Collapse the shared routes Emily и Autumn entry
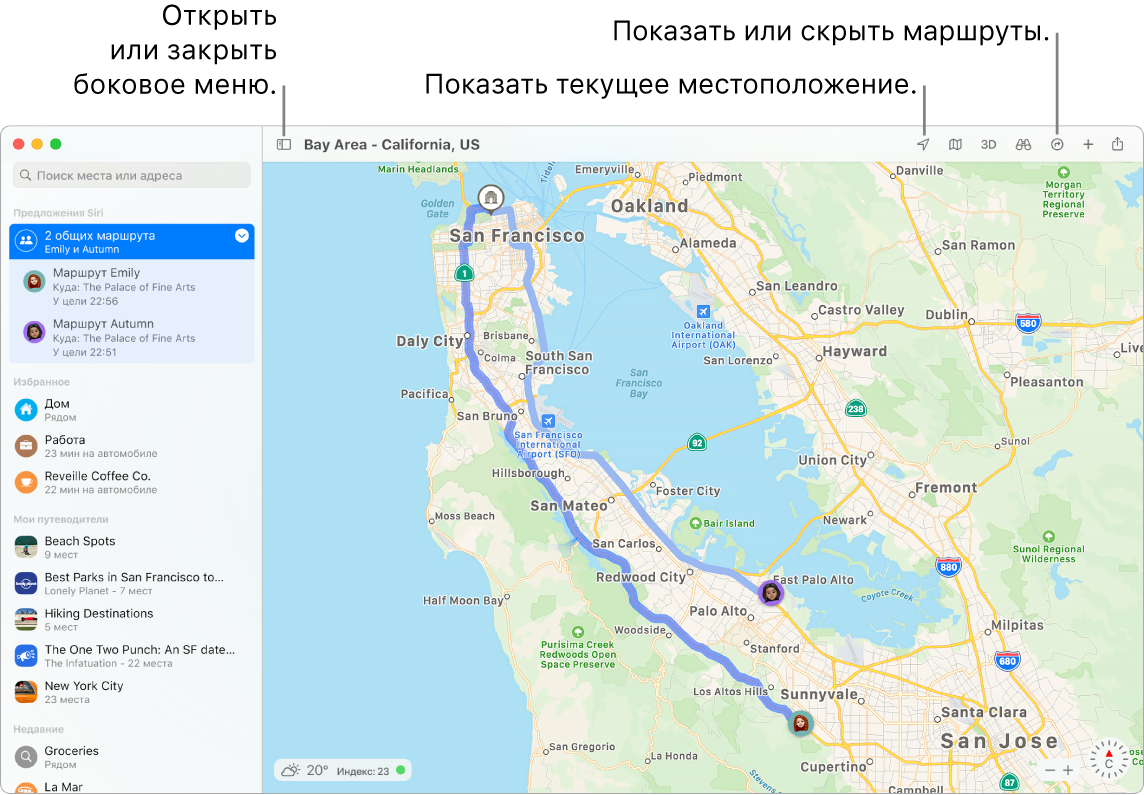1144x795 pixels. pos(240,236)
